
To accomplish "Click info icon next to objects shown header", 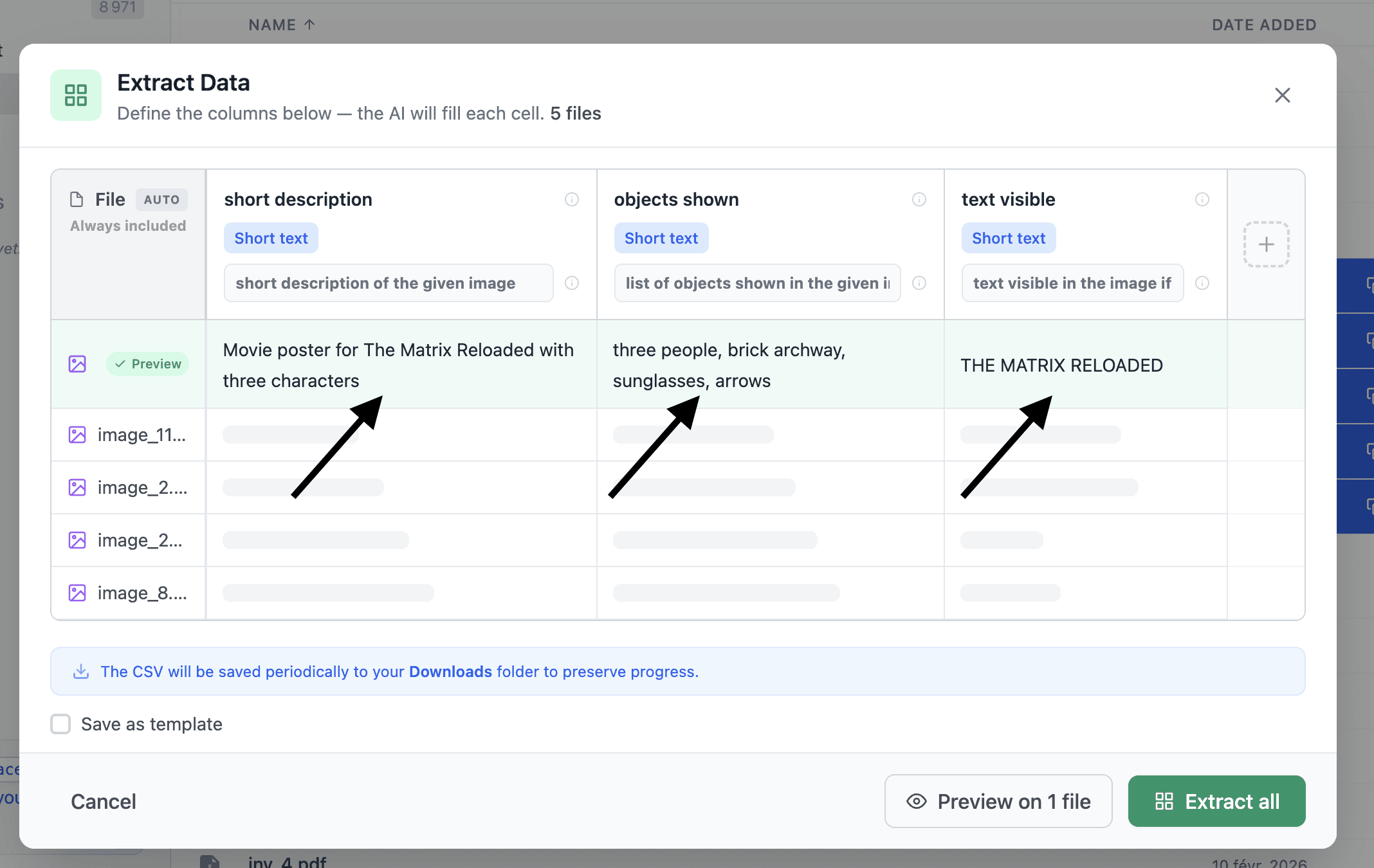I will pyautogui.click(x=919, y=199).
